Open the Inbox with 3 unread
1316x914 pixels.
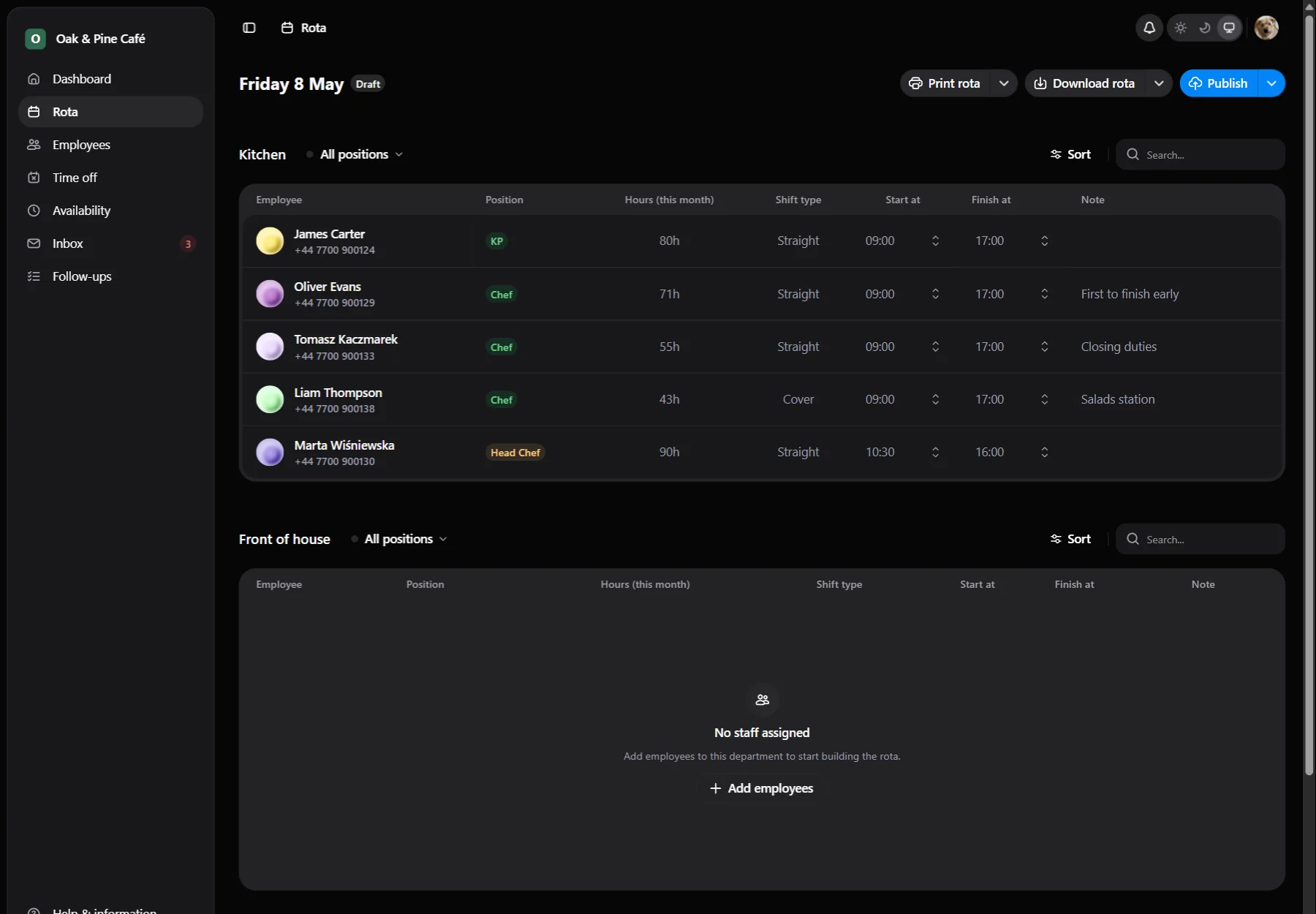110,243
